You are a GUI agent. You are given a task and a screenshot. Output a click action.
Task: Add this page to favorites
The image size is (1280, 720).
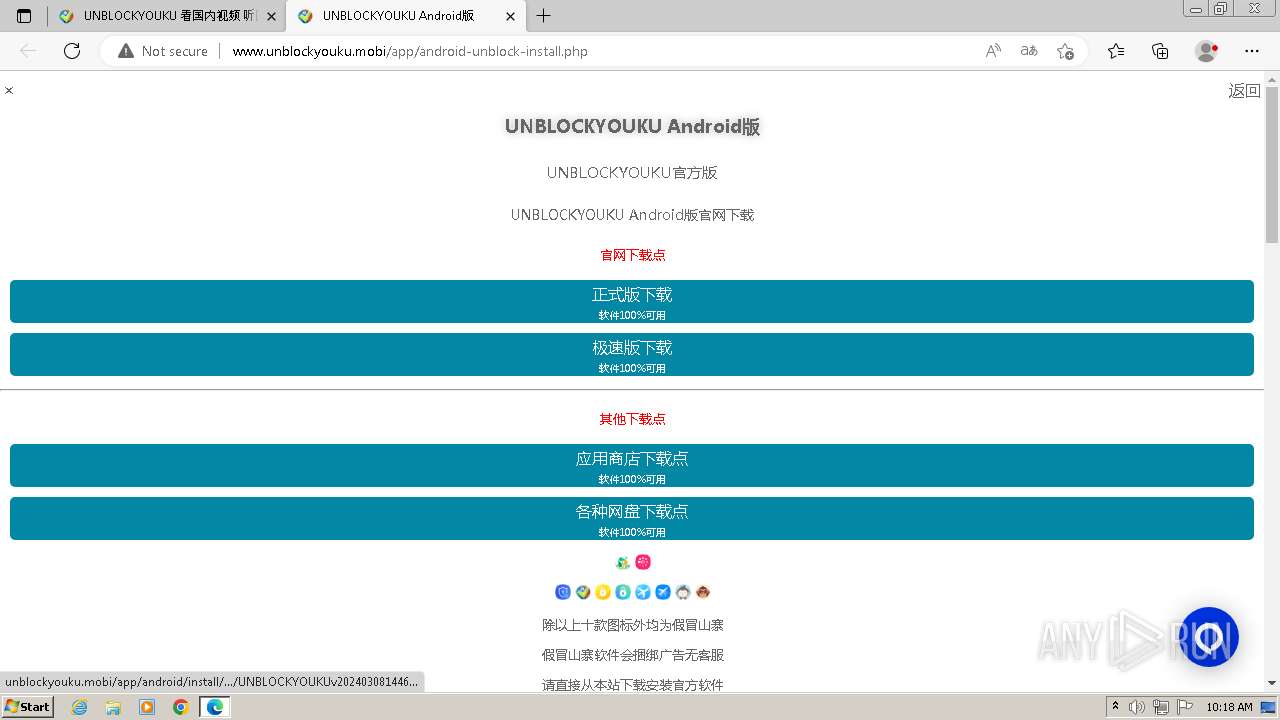(1065, 51)
